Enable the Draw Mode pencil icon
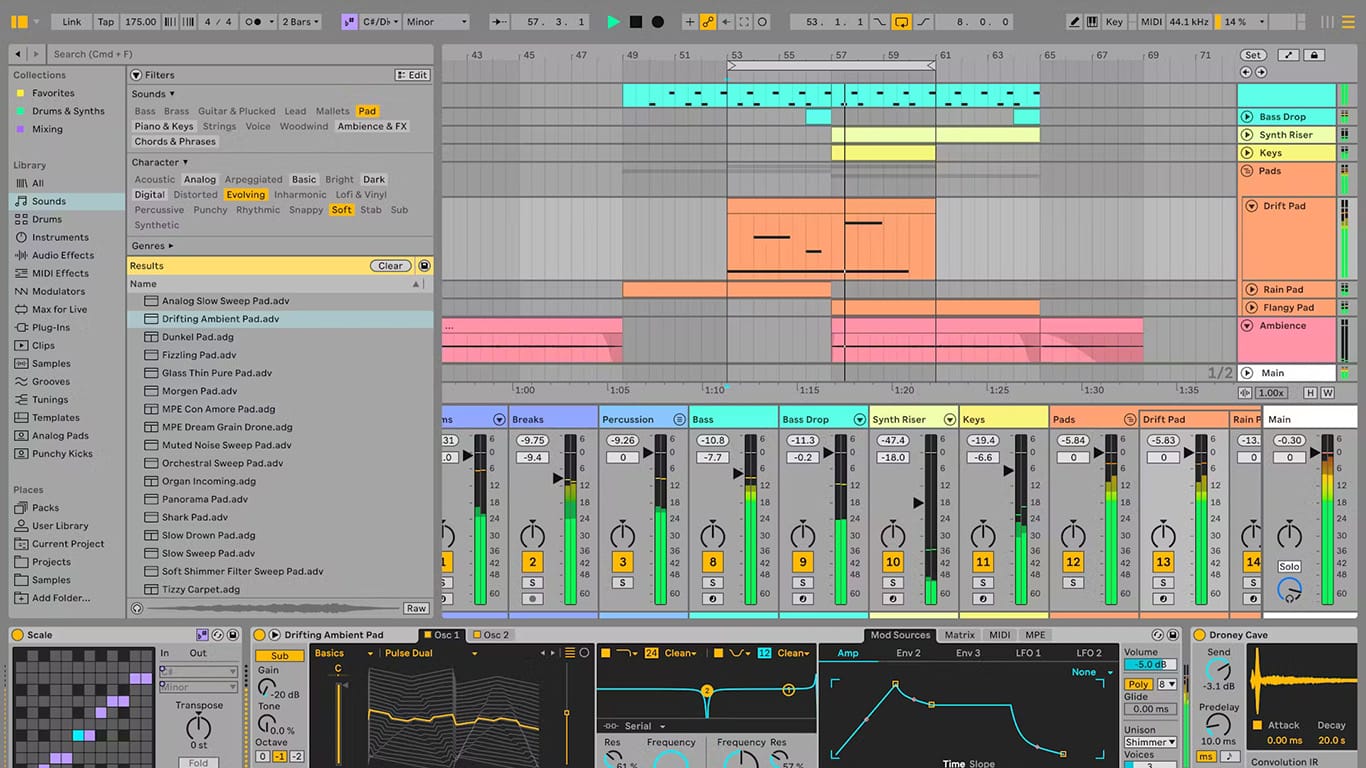Image resolution: width=1366 pixels, height=768 pixels. [1074, 22]
